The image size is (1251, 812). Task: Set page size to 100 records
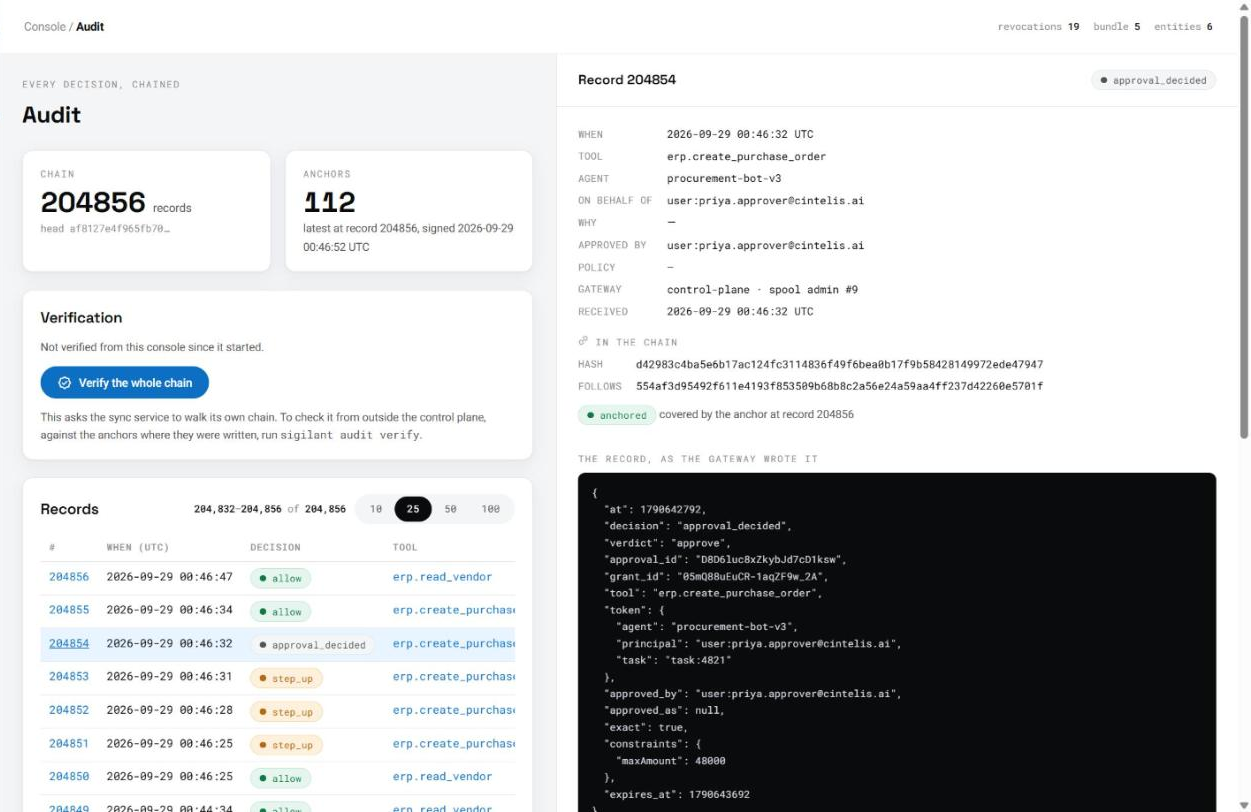490,509
